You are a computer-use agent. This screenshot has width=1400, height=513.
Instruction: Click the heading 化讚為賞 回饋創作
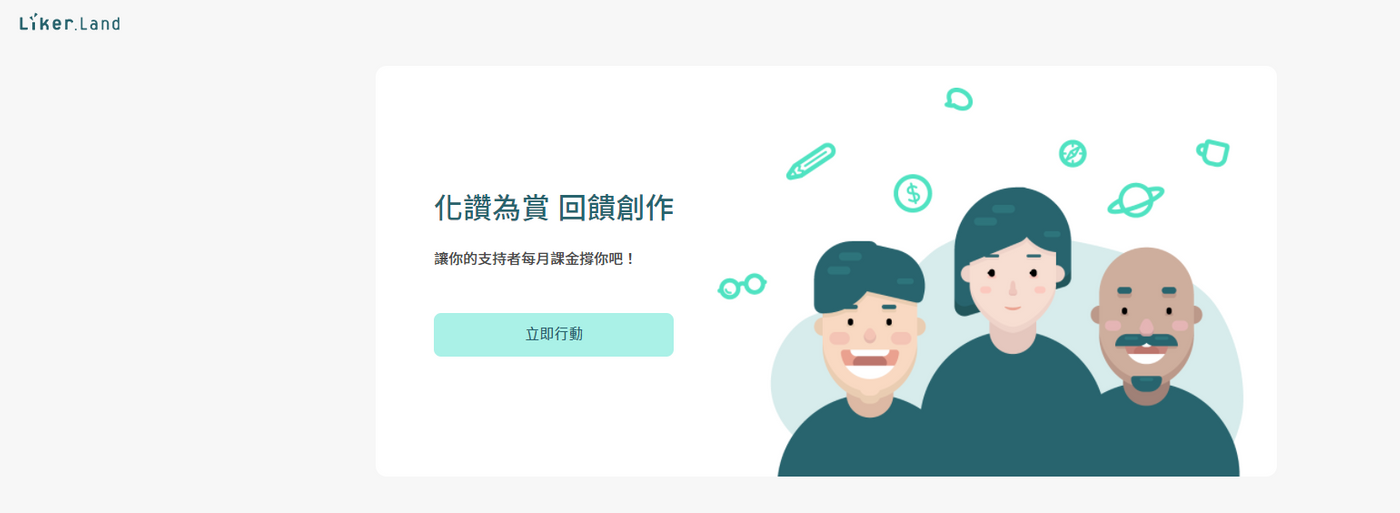[x=553, y=208]
